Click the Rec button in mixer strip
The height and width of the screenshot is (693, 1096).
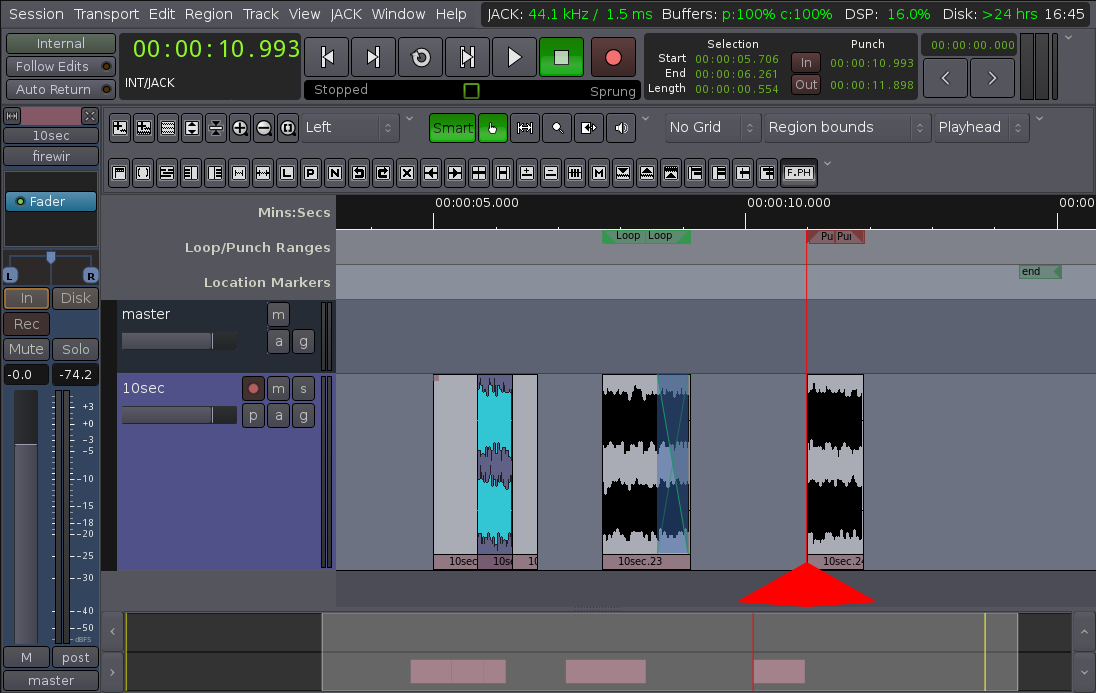(x=27, y=324)
